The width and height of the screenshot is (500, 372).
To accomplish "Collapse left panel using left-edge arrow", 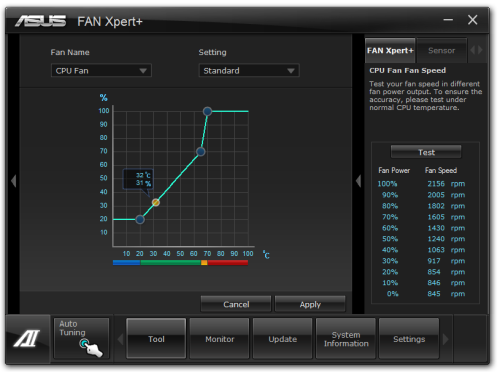I will [x=14, y=181].
